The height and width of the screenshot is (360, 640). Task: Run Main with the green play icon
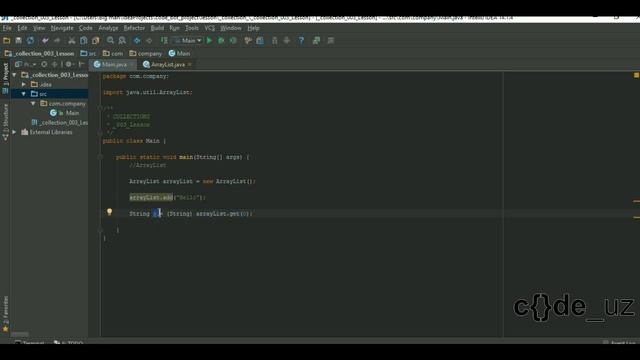209,40
